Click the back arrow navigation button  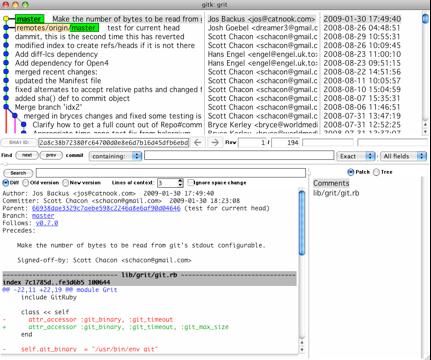point(198,143)
